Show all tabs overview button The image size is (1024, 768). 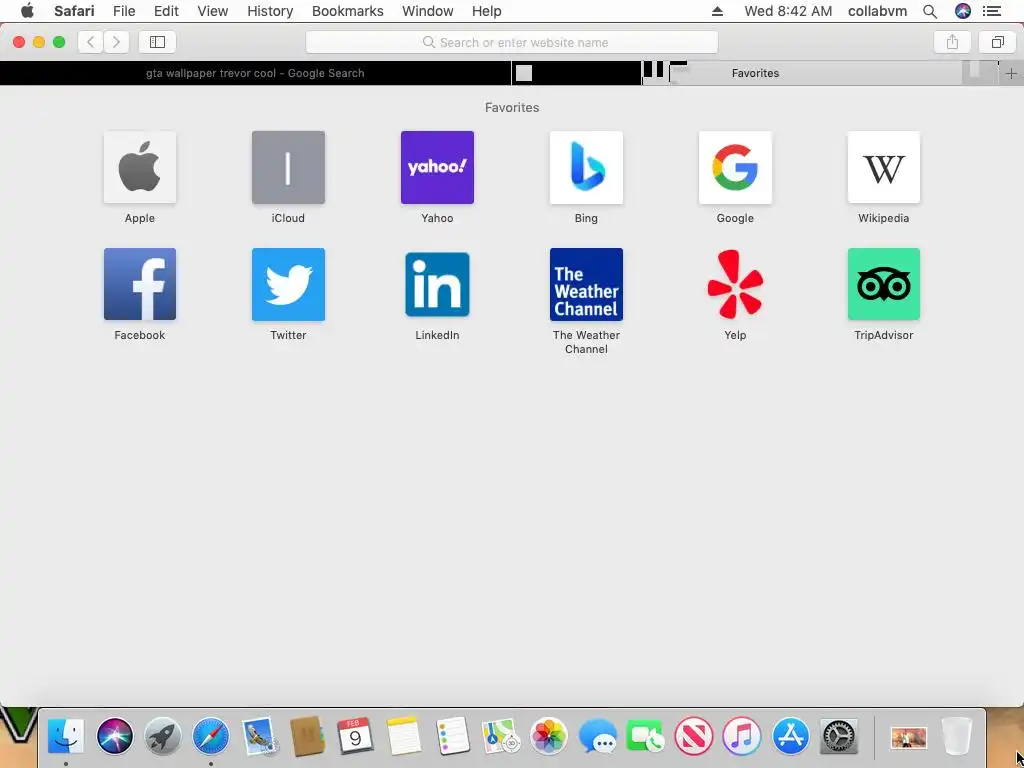pos(997,42)
